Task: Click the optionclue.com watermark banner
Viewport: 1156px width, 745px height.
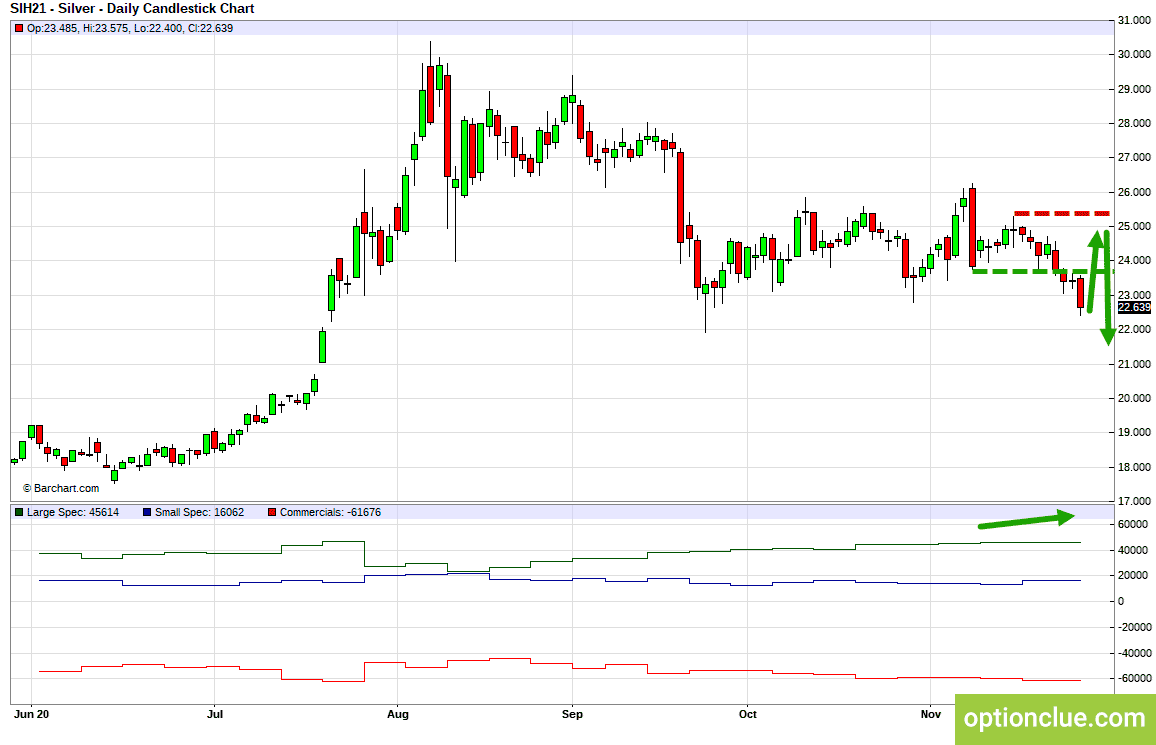Action: tap(1055, 718)
